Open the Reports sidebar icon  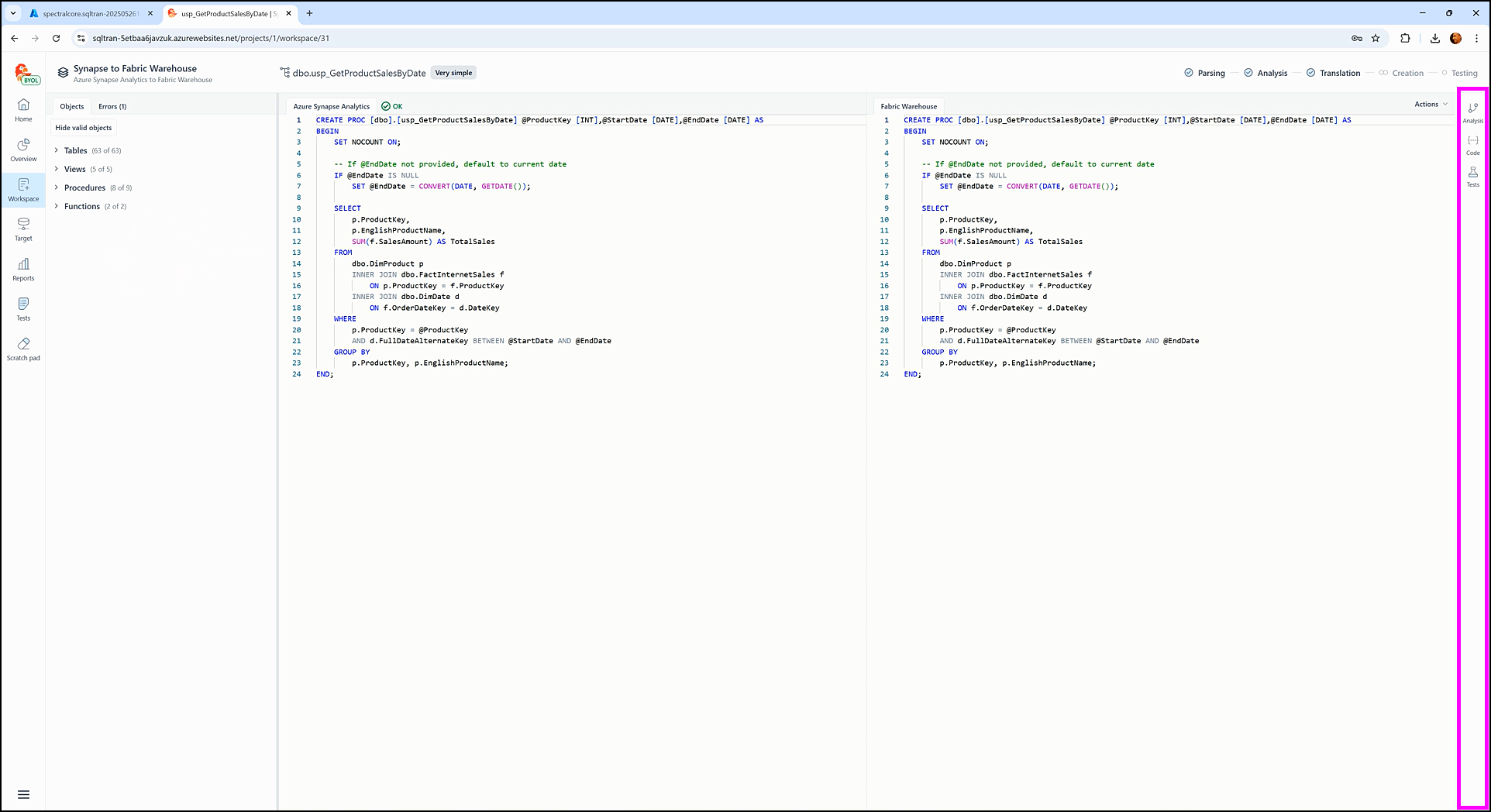point(23,269)
